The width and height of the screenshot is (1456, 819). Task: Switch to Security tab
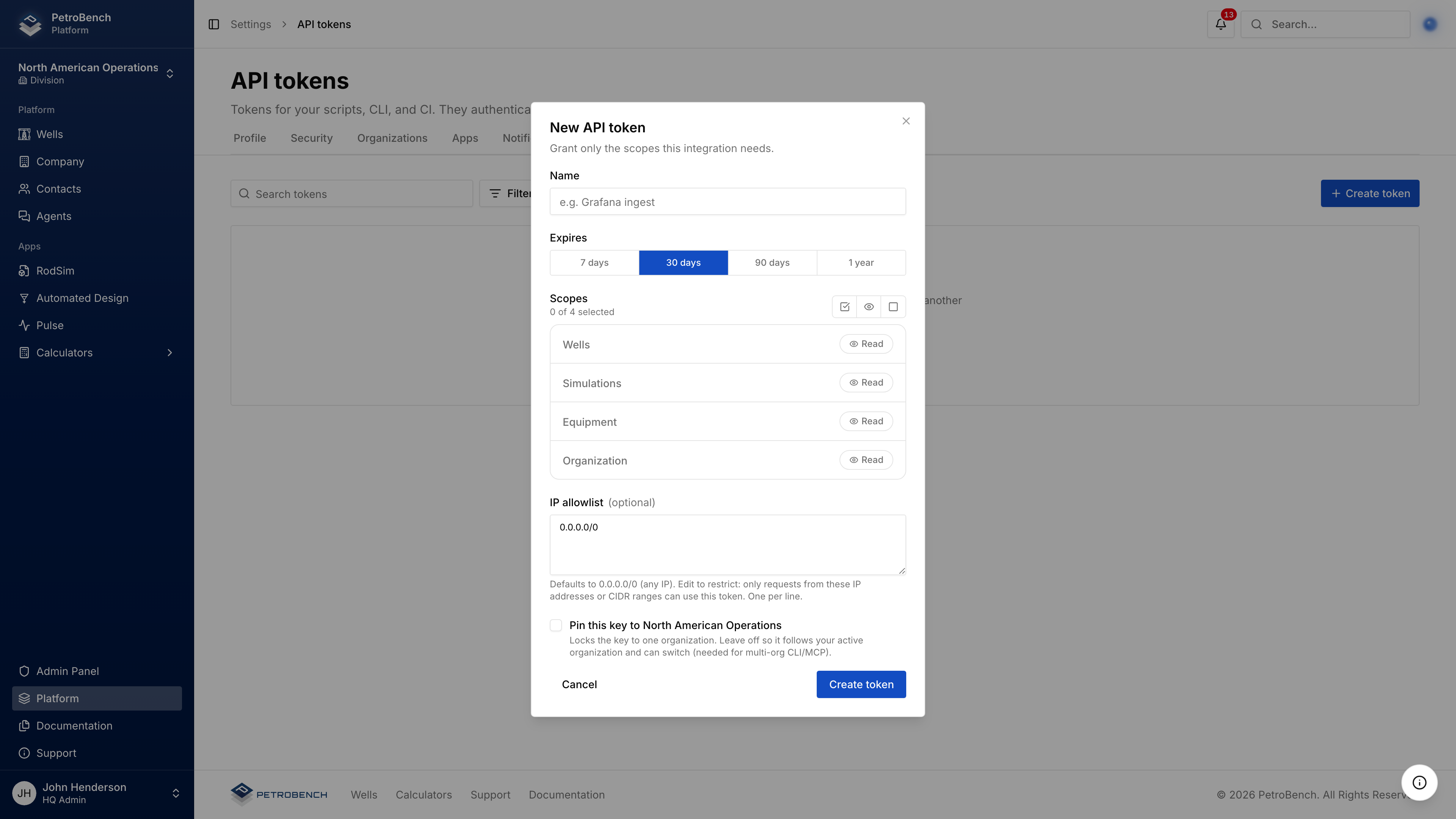(311, 138)
